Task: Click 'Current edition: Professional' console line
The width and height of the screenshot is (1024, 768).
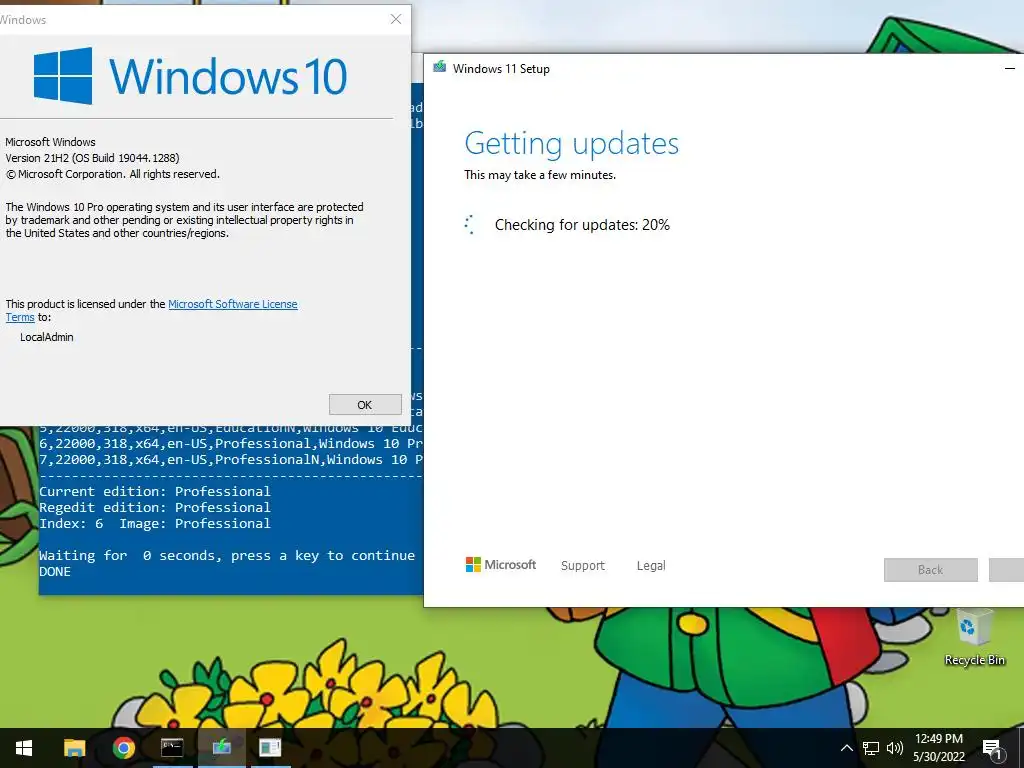Action: point(155,492)
